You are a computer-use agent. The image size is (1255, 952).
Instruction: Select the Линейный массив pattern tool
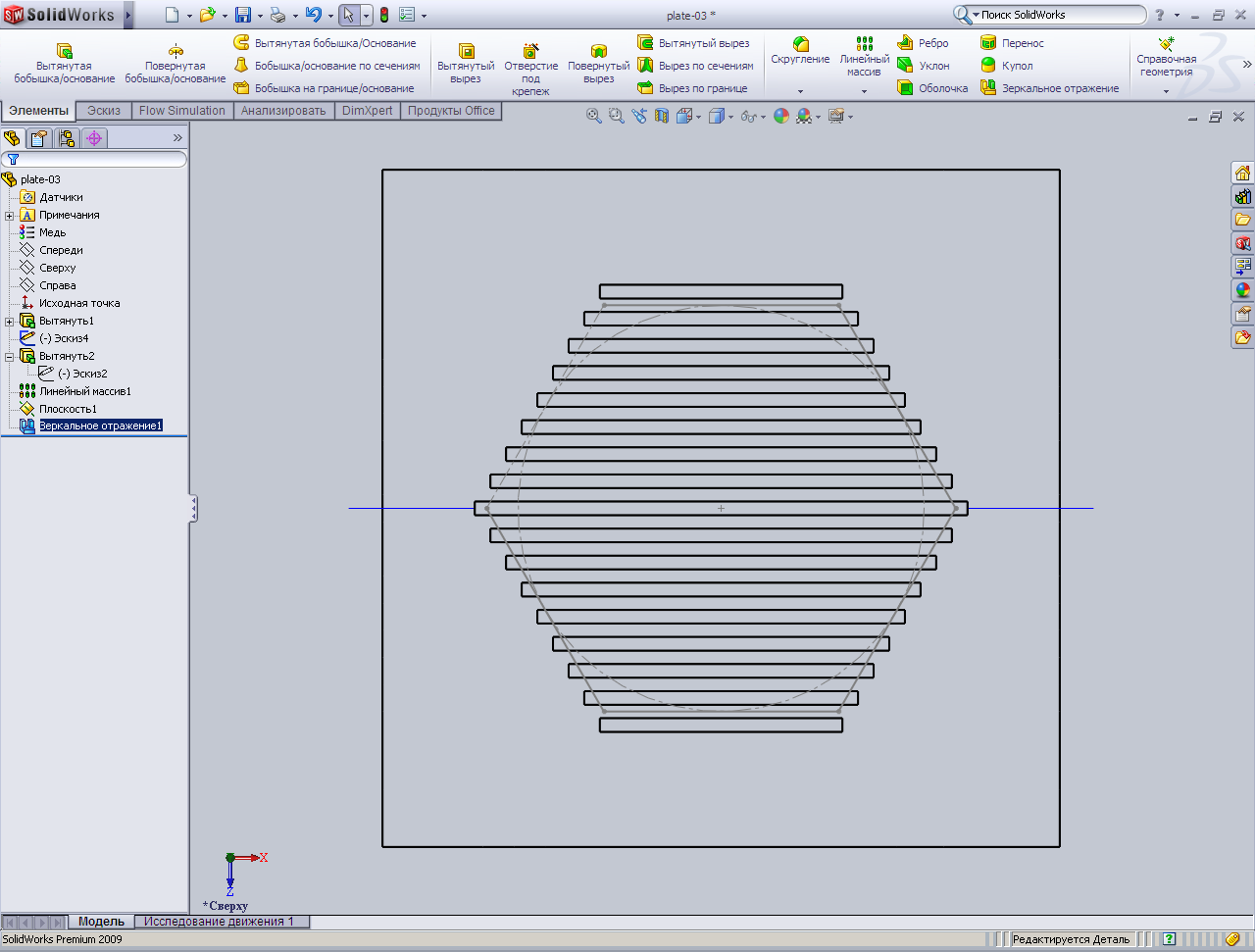point(864,57)
